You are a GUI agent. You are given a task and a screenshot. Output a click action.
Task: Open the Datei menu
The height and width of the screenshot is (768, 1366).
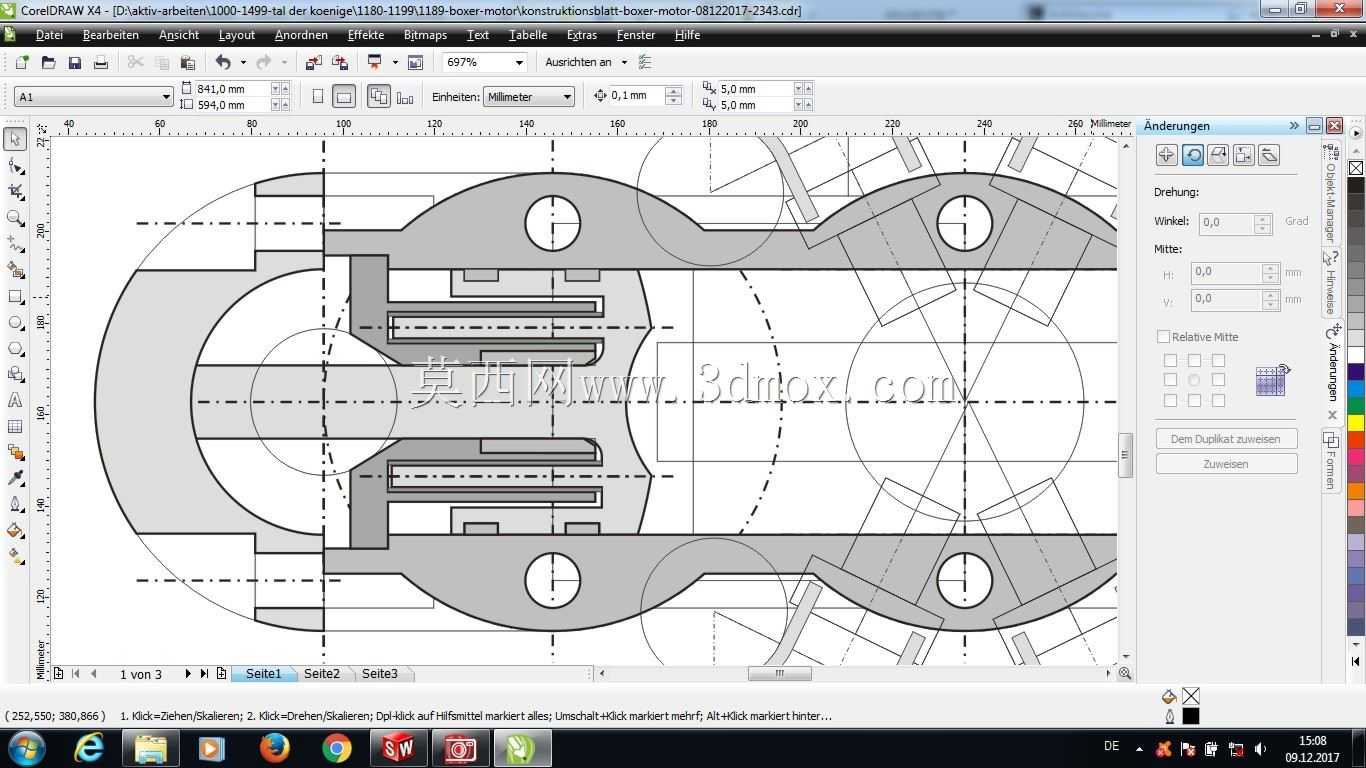[49, 35]
